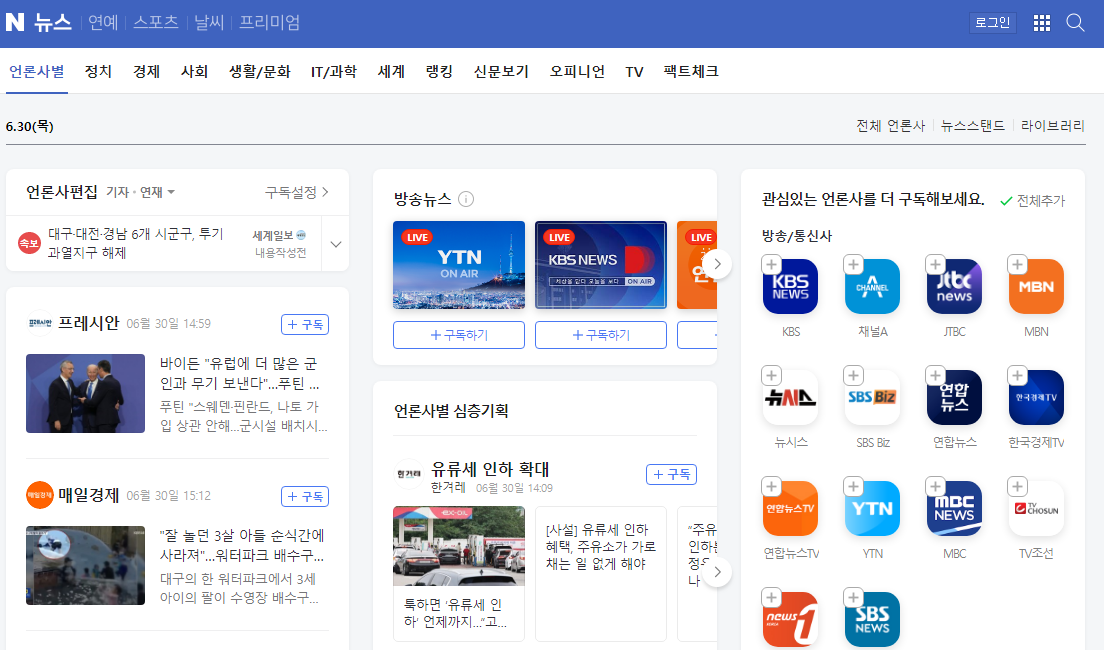Click the 채널A publisher logo

coord(872,287)
